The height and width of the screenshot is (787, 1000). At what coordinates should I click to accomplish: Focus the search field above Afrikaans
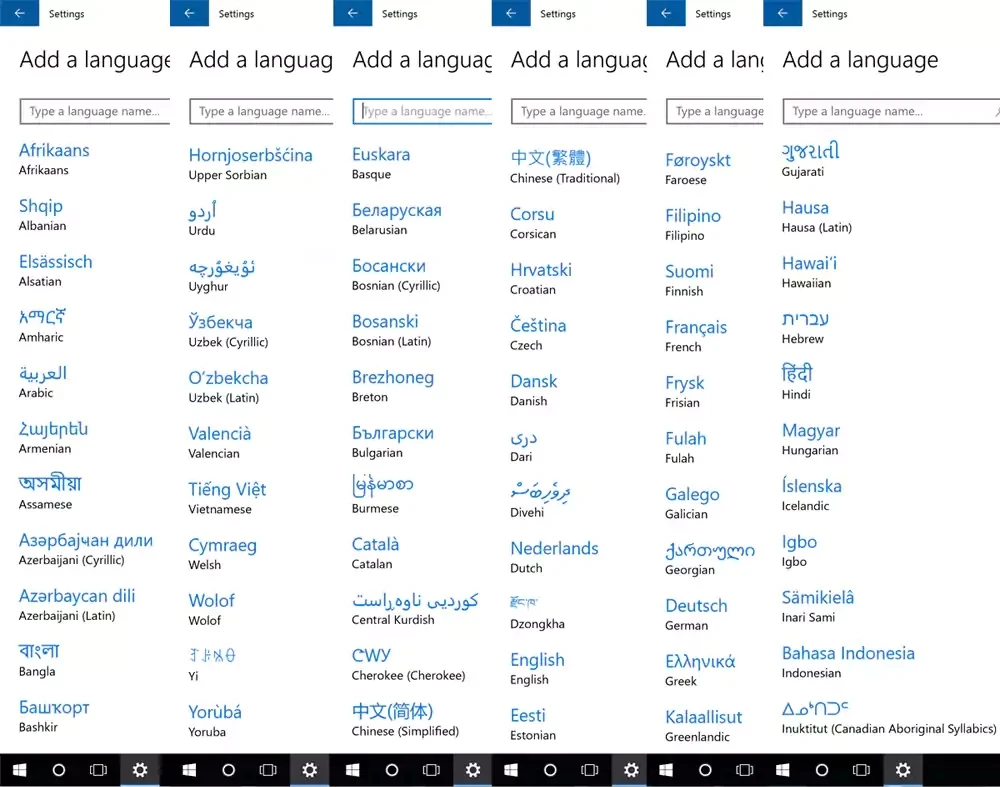[94, 111]
